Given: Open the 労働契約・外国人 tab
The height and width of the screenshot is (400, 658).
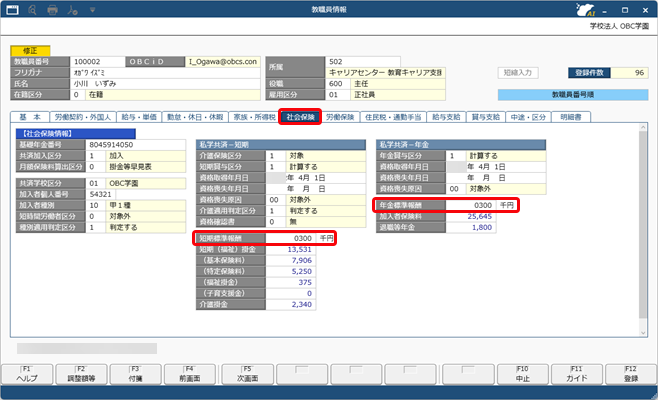Looking at the screenshot, I should (x=83, y=117).
